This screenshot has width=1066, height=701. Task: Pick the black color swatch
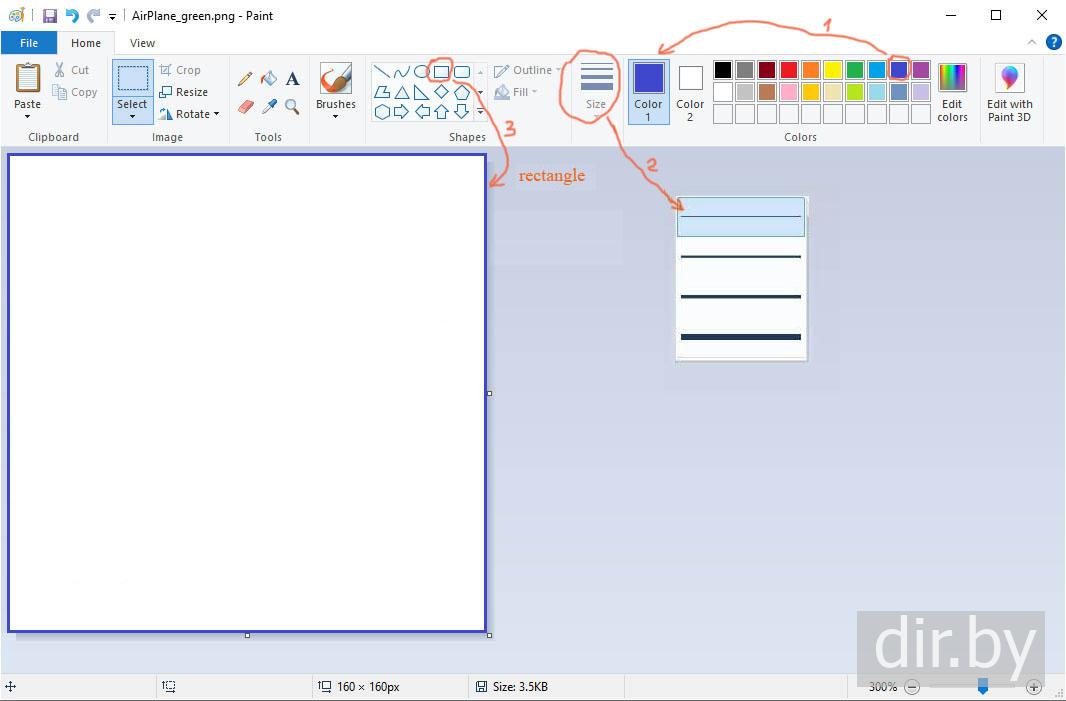click(723, 69)
